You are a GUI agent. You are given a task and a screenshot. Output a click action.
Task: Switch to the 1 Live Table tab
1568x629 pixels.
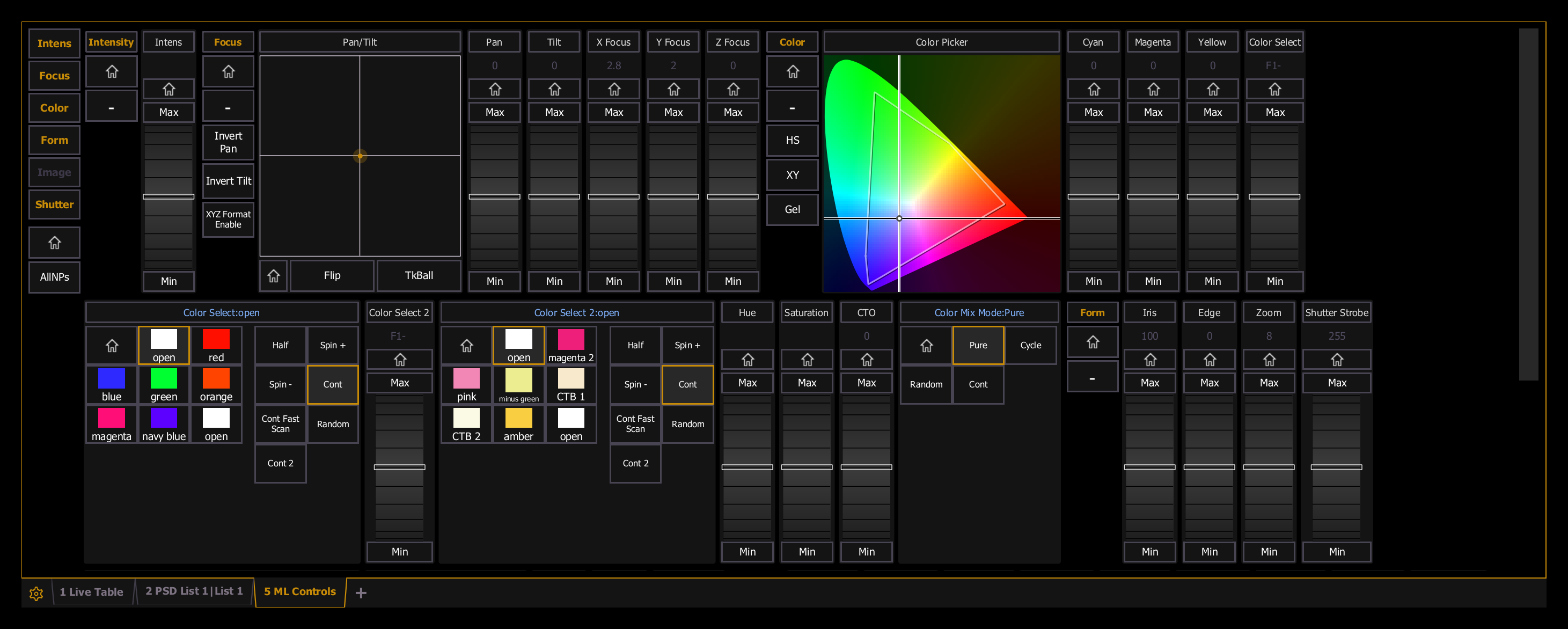[x=91, y=592]
